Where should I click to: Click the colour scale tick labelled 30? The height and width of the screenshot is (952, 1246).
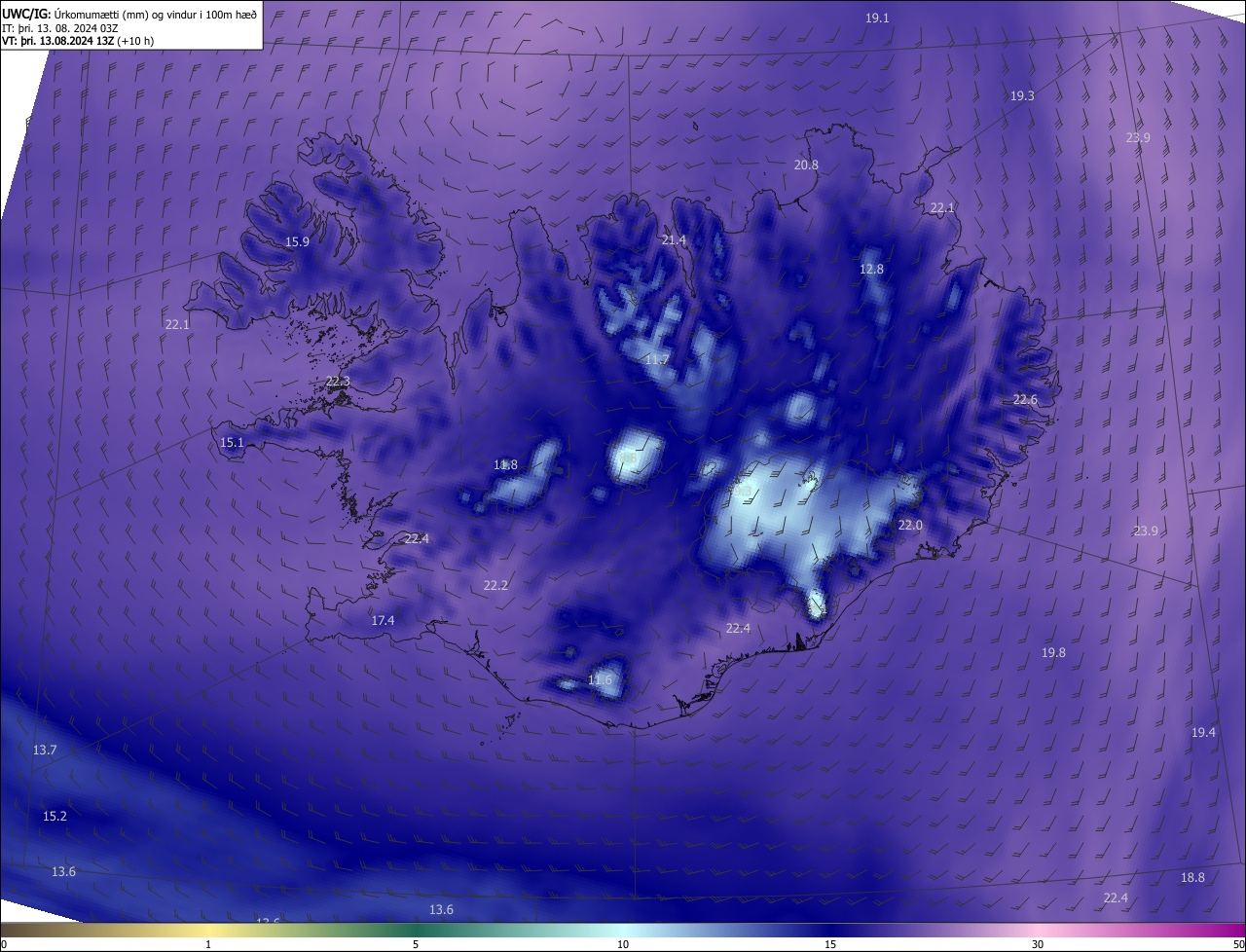(x=1038, y=944)
